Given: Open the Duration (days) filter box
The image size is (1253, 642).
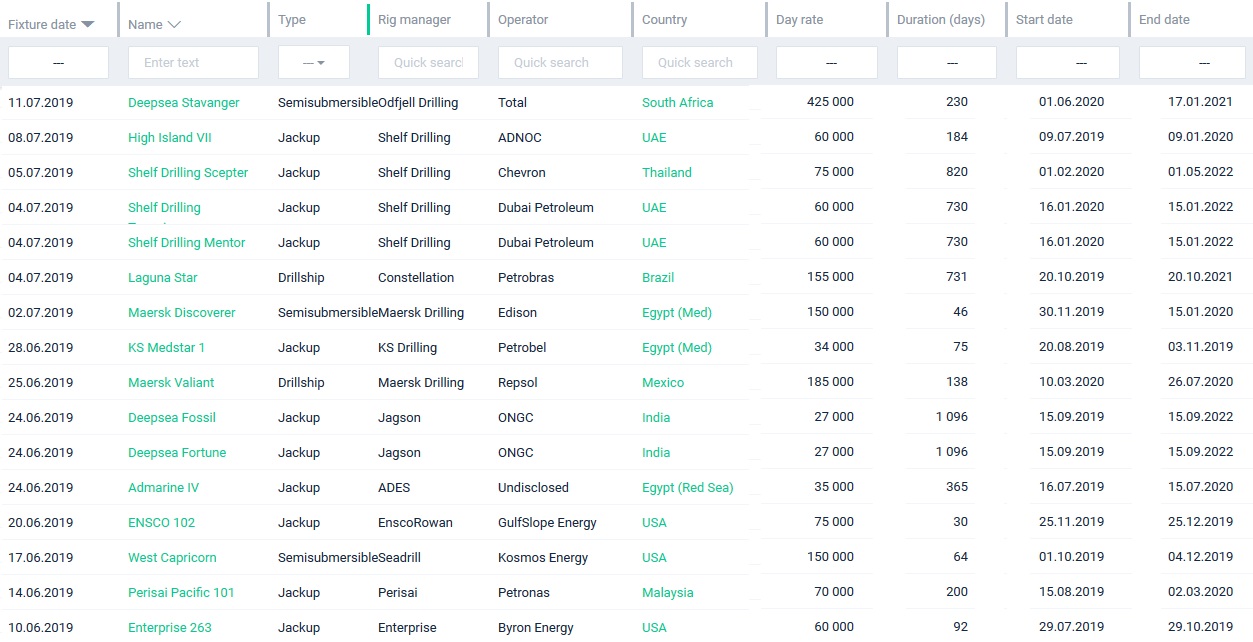Looking at the screenshot, I should (947, 62).
